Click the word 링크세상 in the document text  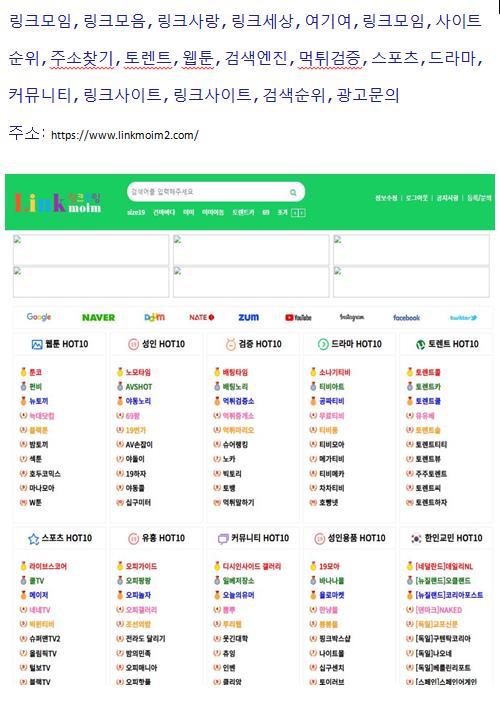tap(262, 21)
